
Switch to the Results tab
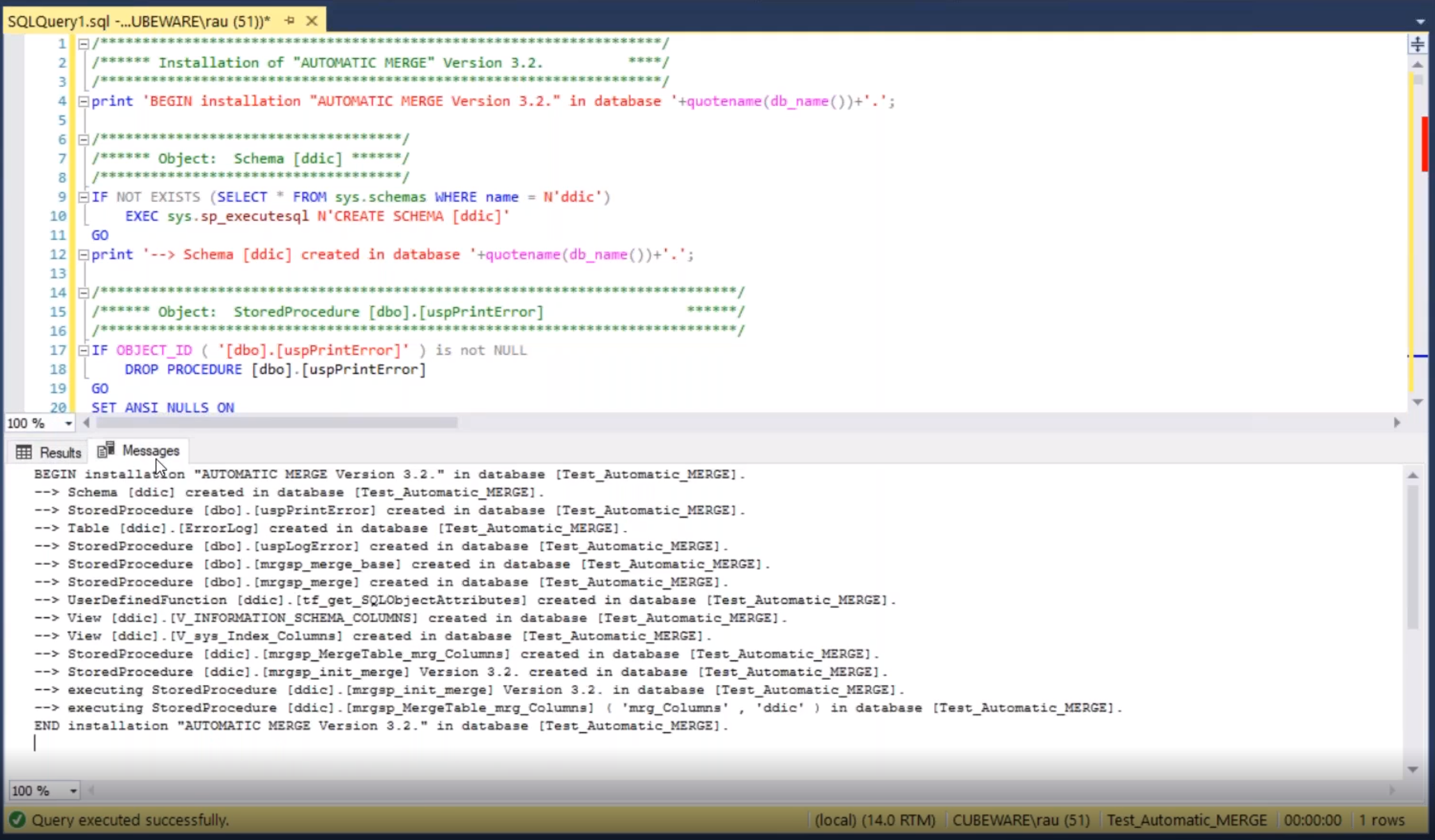coord(49,453)
